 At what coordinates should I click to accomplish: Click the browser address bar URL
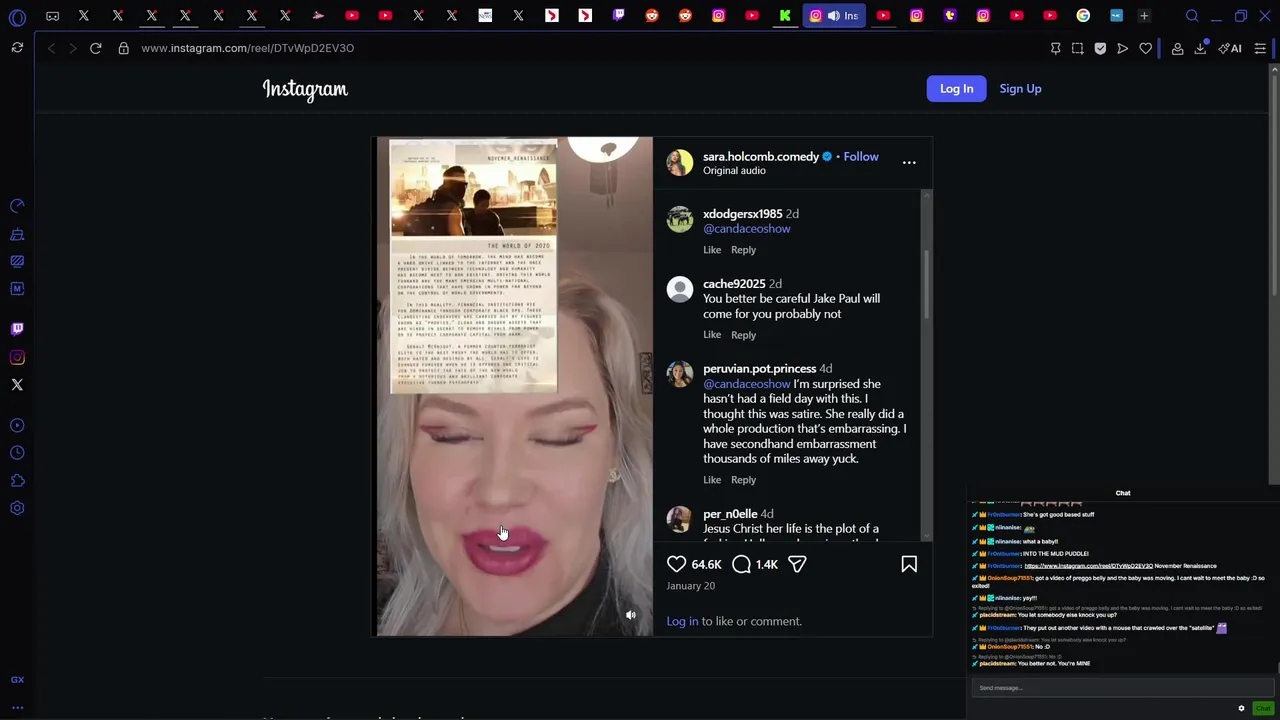(247, 48)
